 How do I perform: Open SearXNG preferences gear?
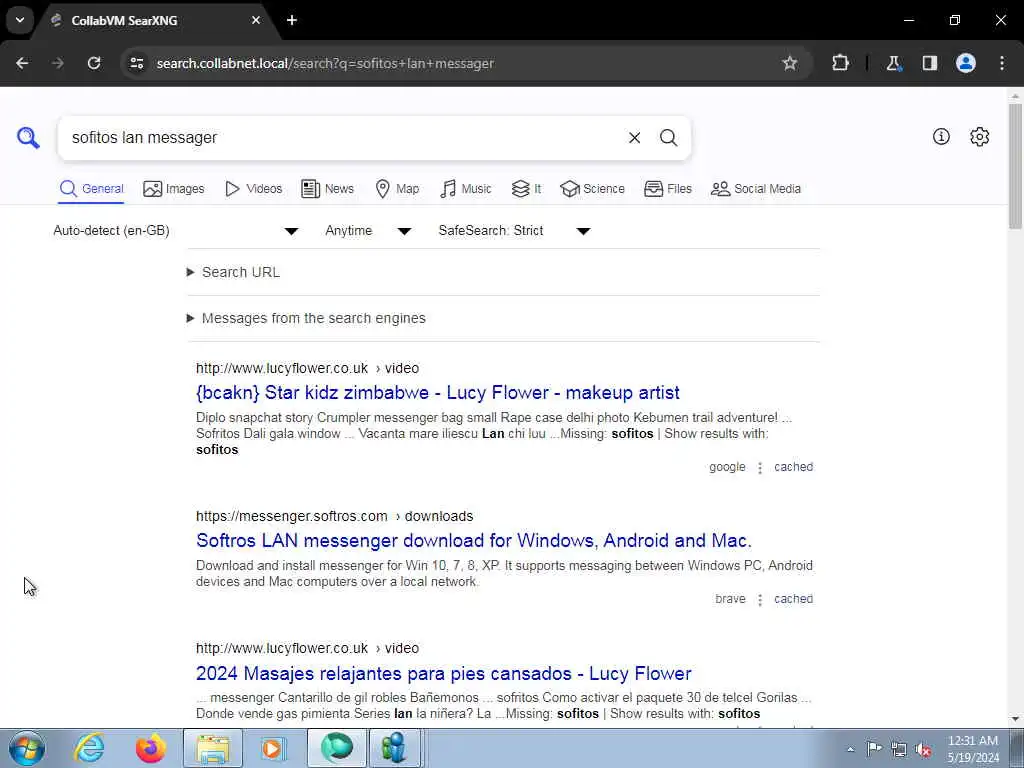point(980,136)
